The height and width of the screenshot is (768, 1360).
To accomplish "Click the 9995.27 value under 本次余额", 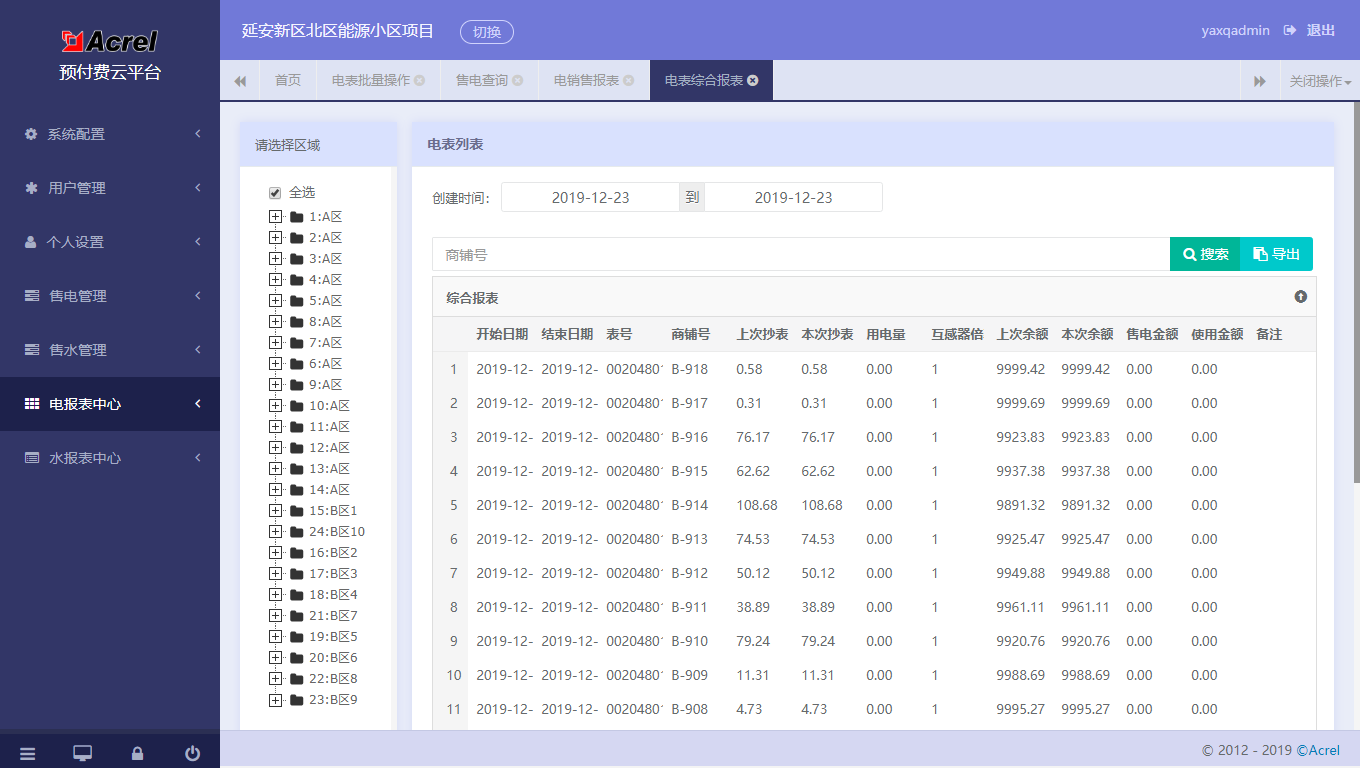I will point(1086,709).
